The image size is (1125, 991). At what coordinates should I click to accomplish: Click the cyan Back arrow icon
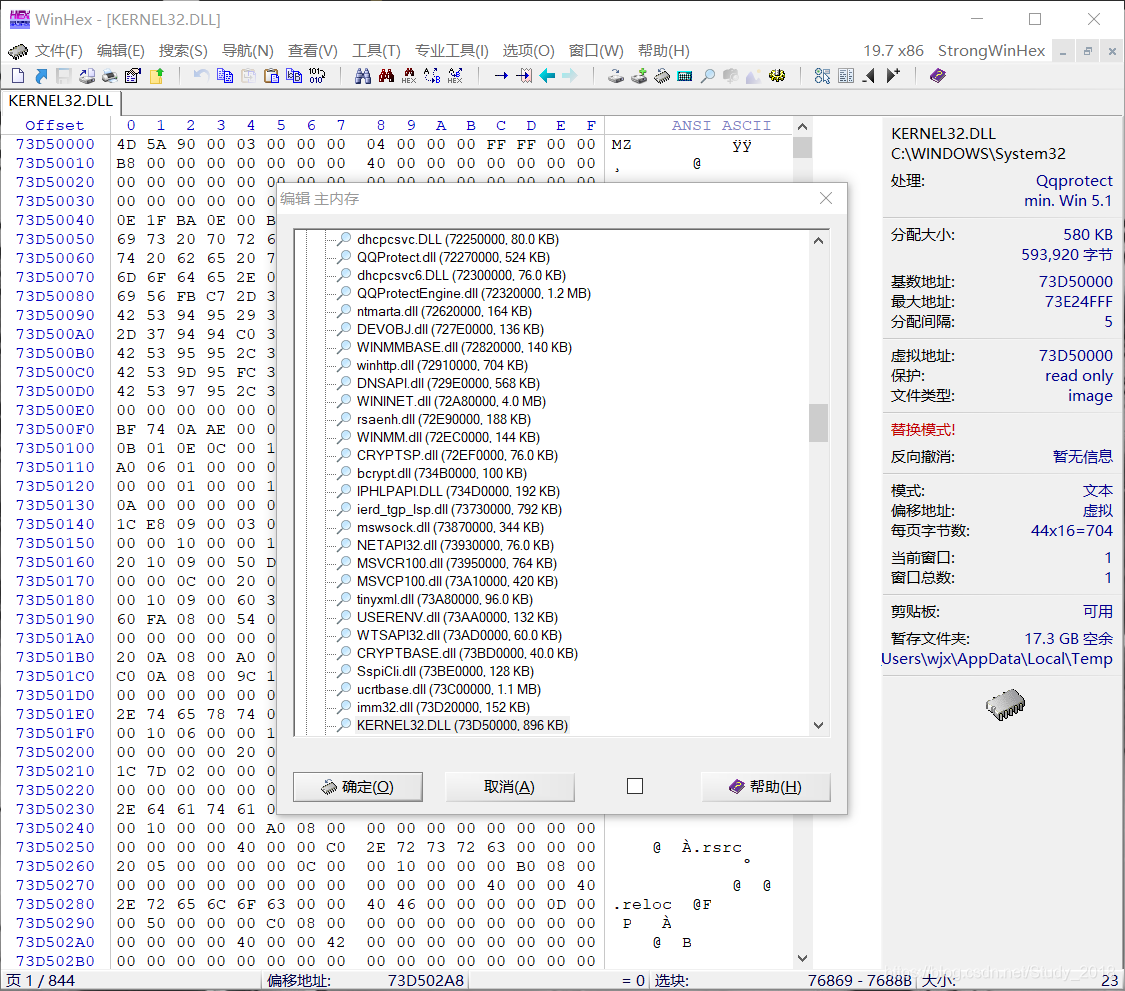point(547,75)
